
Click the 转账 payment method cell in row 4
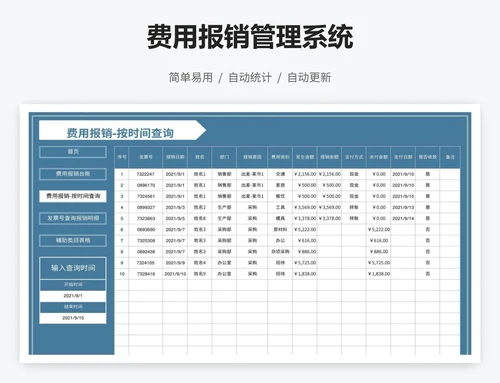click(354, 207)
